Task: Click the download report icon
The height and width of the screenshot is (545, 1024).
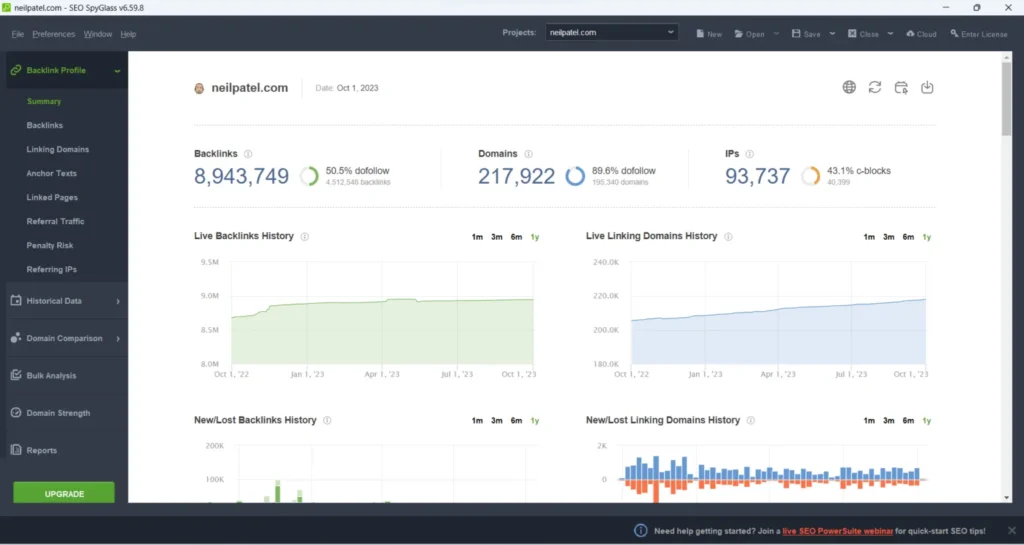Action: (927, 88)
